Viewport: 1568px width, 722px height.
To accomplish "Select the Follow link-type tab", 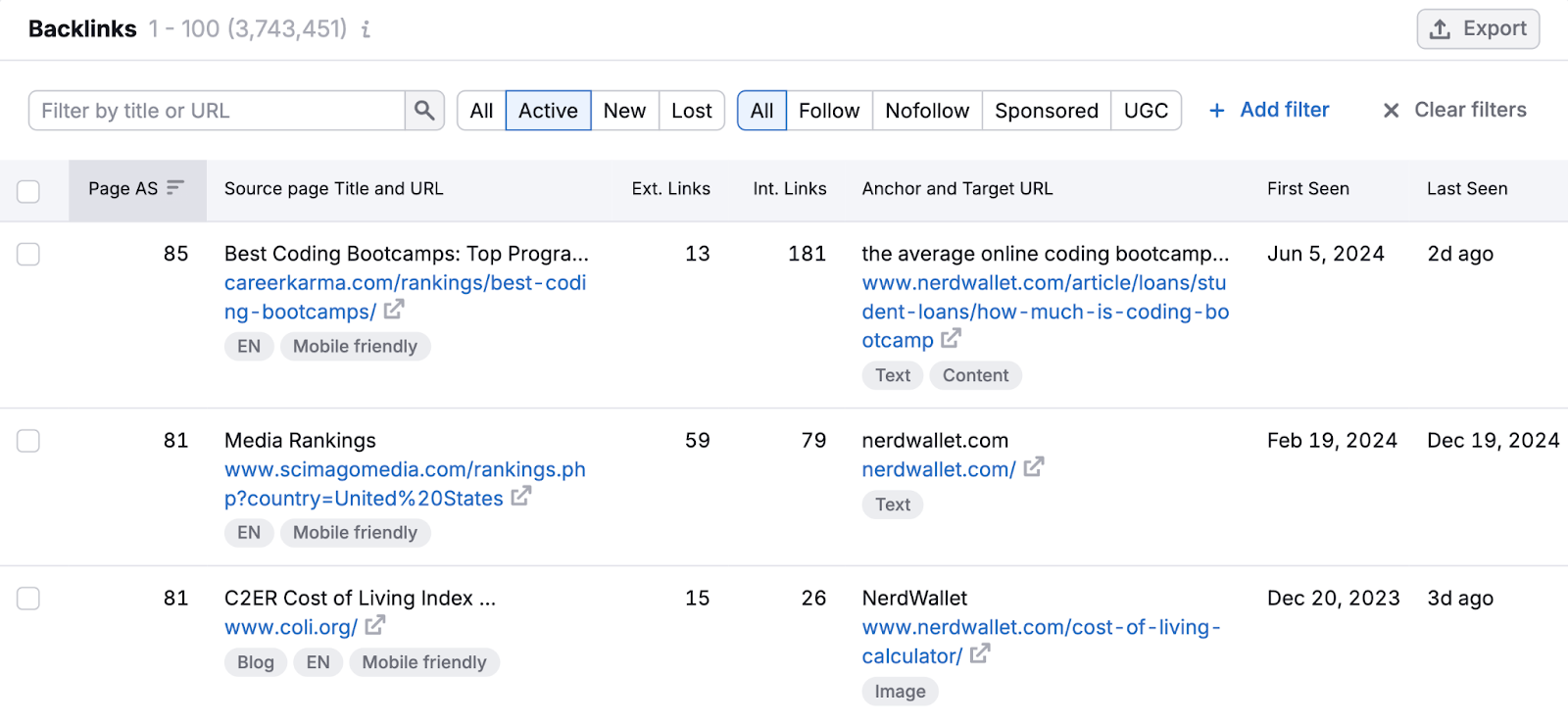I will point(829,111).
